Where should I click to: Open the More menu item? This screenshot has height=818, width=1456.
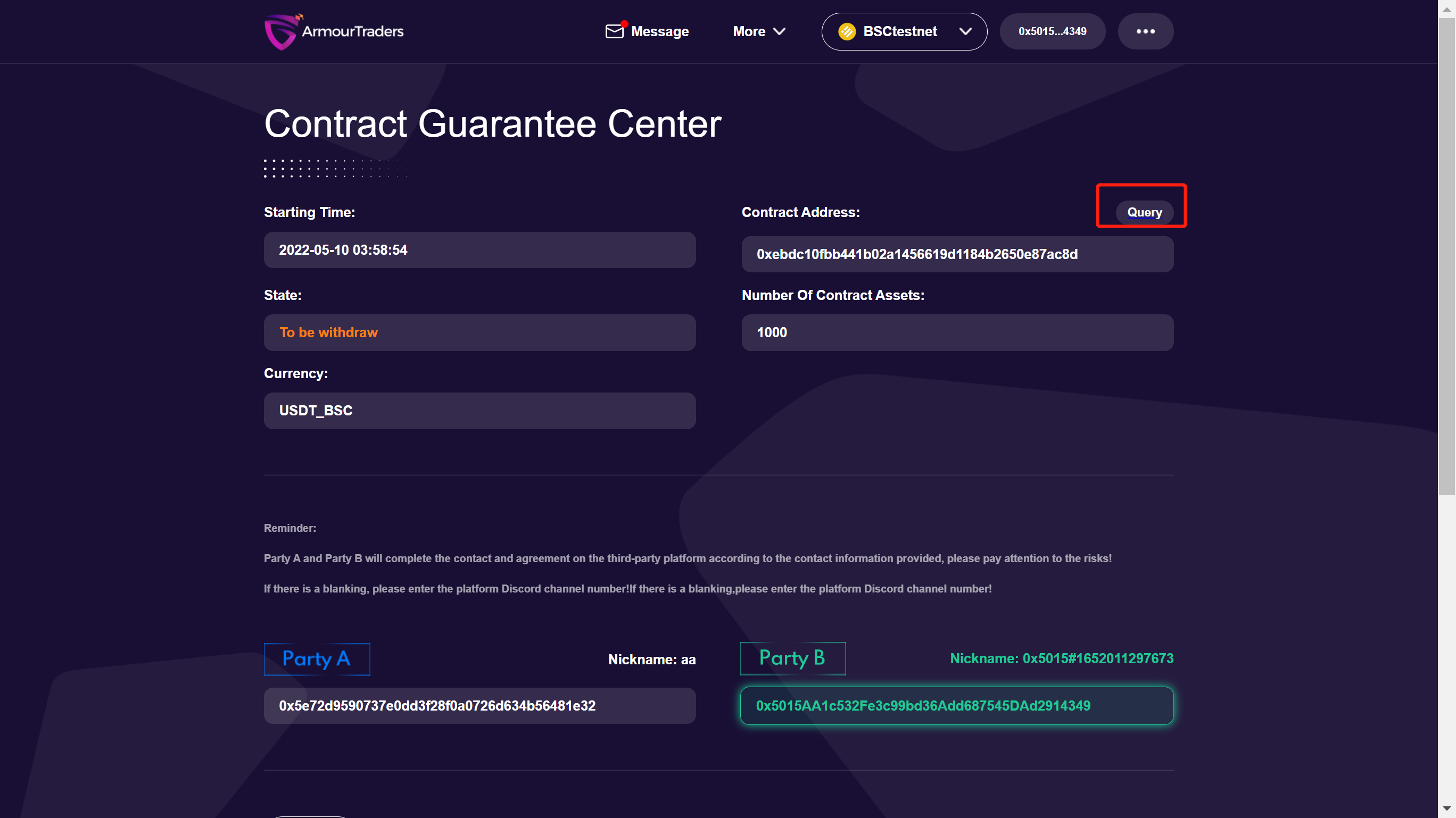point(749,31)
